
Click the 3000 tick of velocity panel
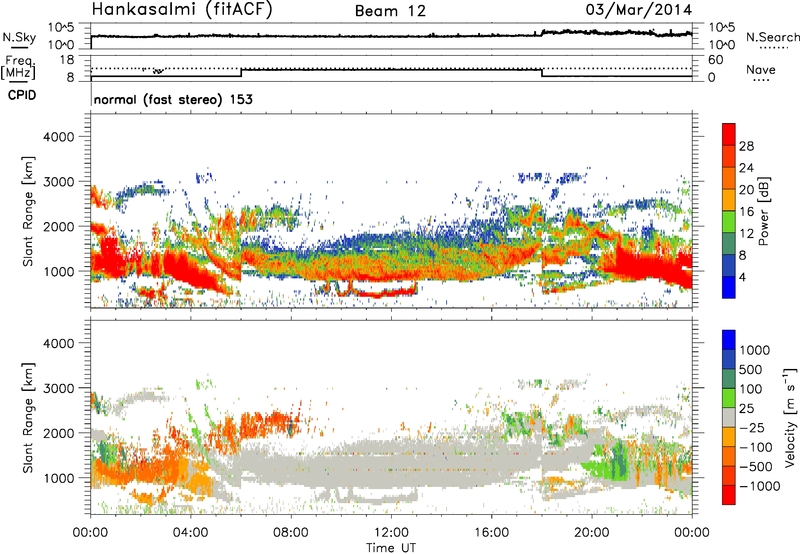pos(59,388)
